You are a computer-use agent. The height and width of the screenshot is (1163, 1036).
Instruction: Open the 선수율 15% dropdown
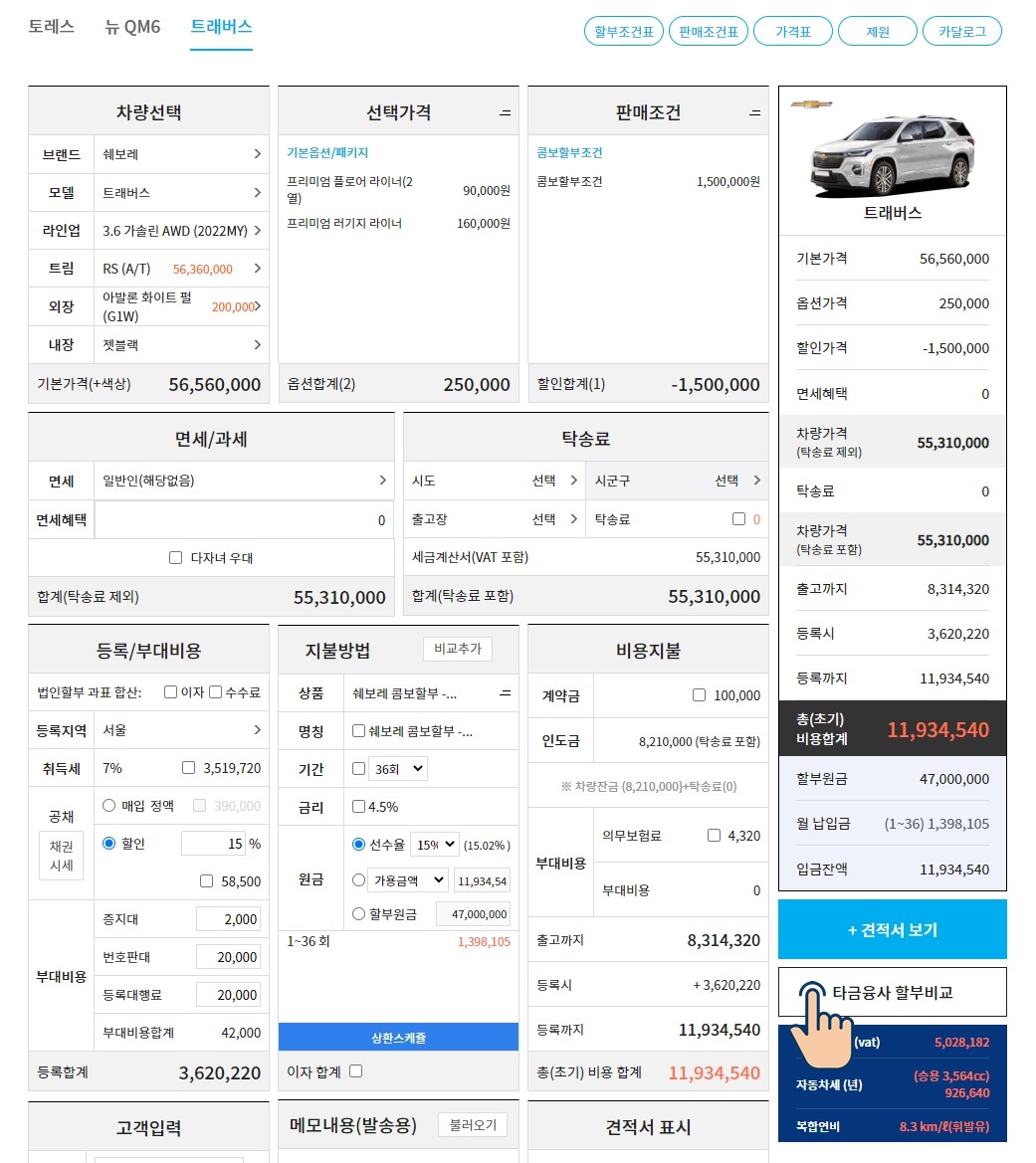[433, 844]
